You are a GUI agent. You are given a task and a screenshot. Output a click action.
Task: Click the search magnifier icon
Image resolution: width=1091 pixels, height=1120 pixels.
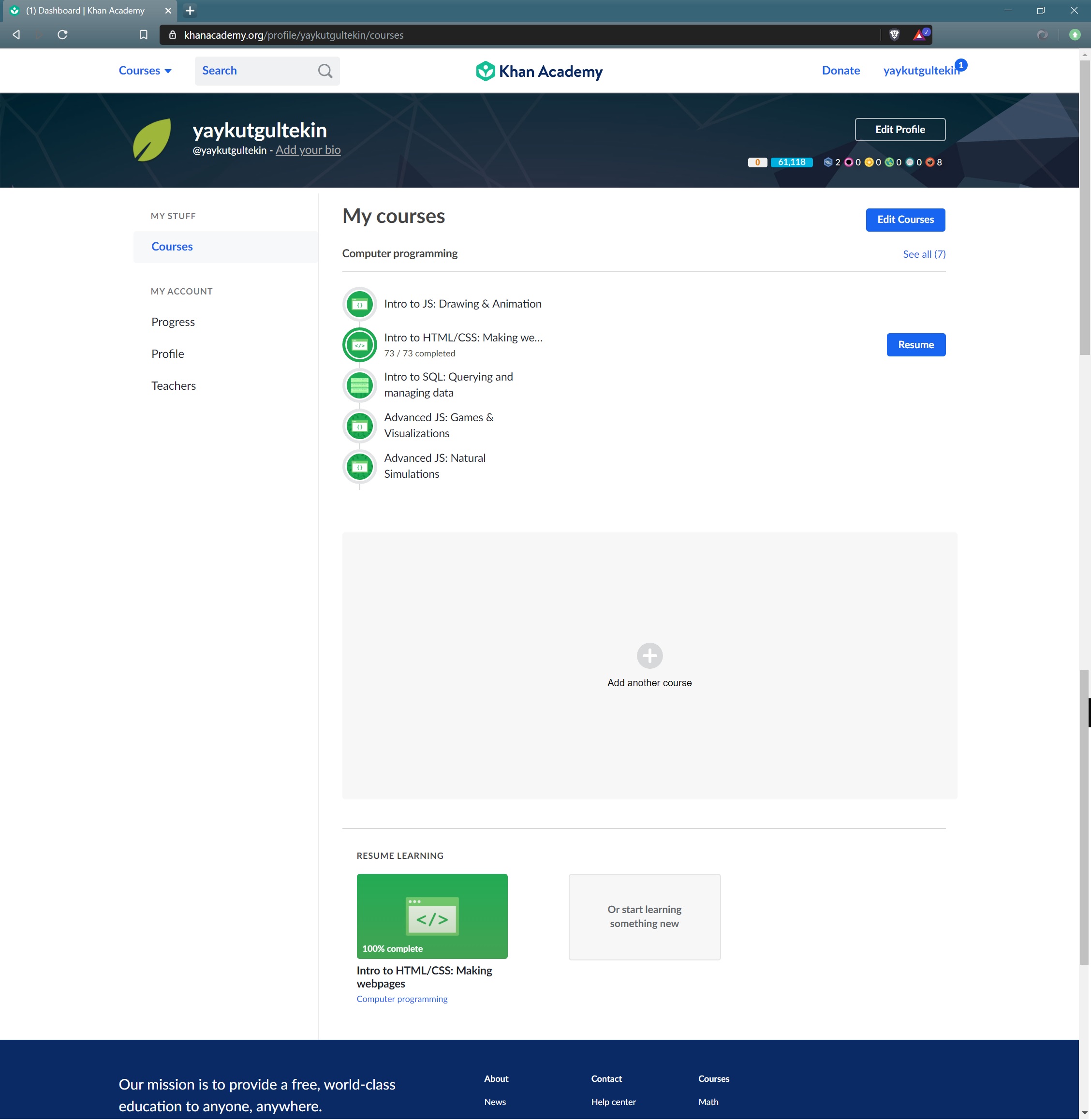325,71
